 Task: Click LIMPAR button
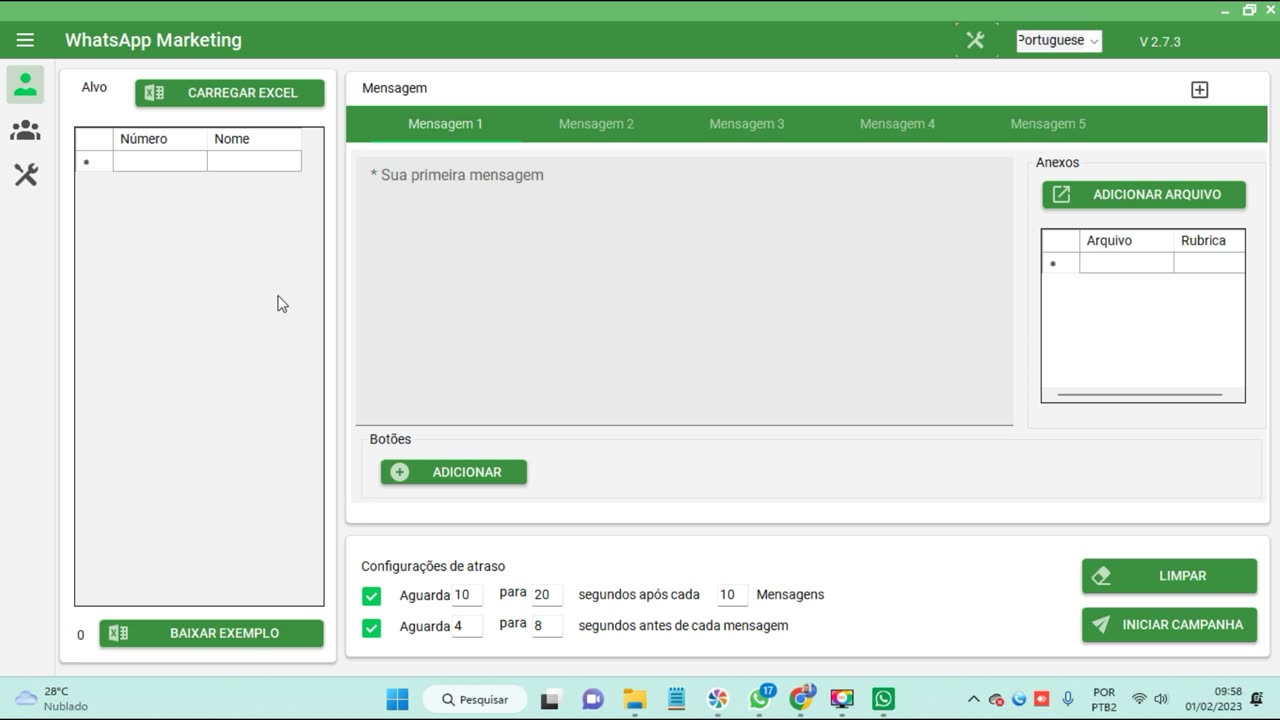[1169, 576]
